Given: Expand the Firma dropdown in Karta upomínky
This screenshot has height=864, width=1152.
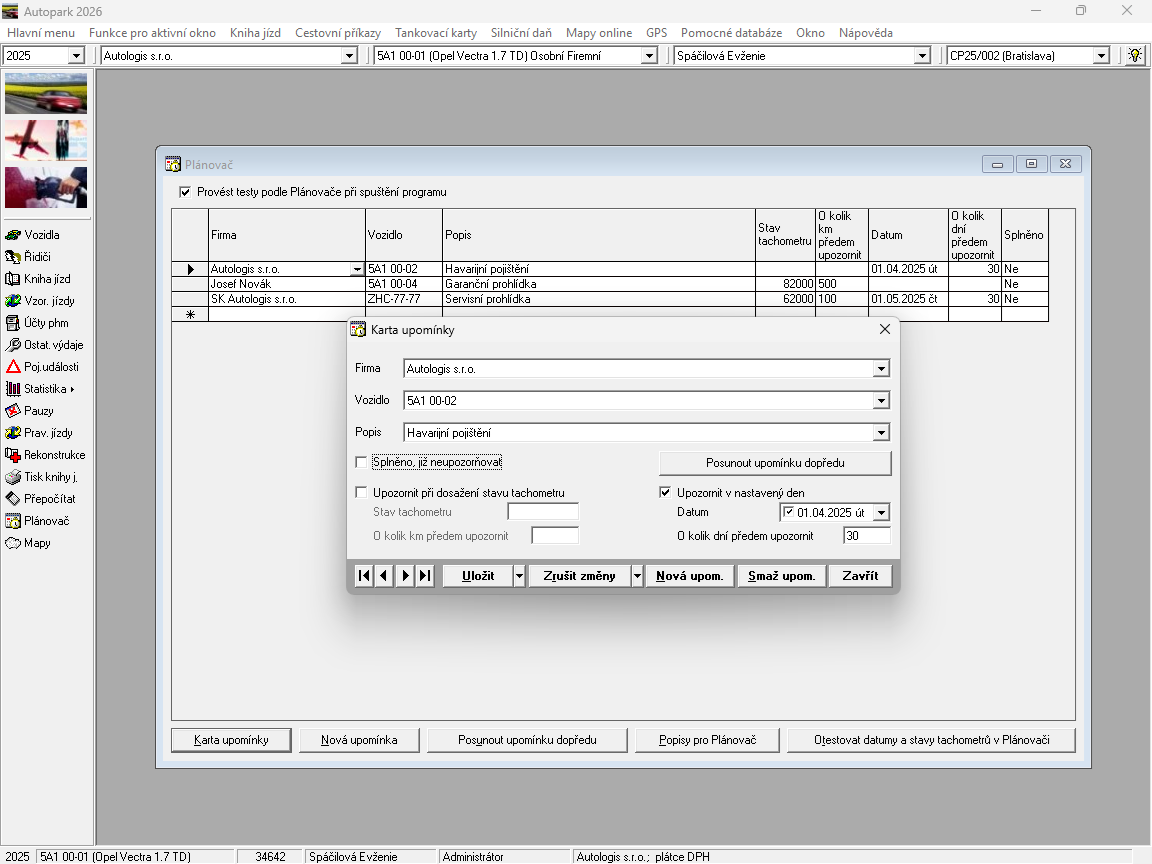Looking at the screenshot, I should click(x=880, y=369).
